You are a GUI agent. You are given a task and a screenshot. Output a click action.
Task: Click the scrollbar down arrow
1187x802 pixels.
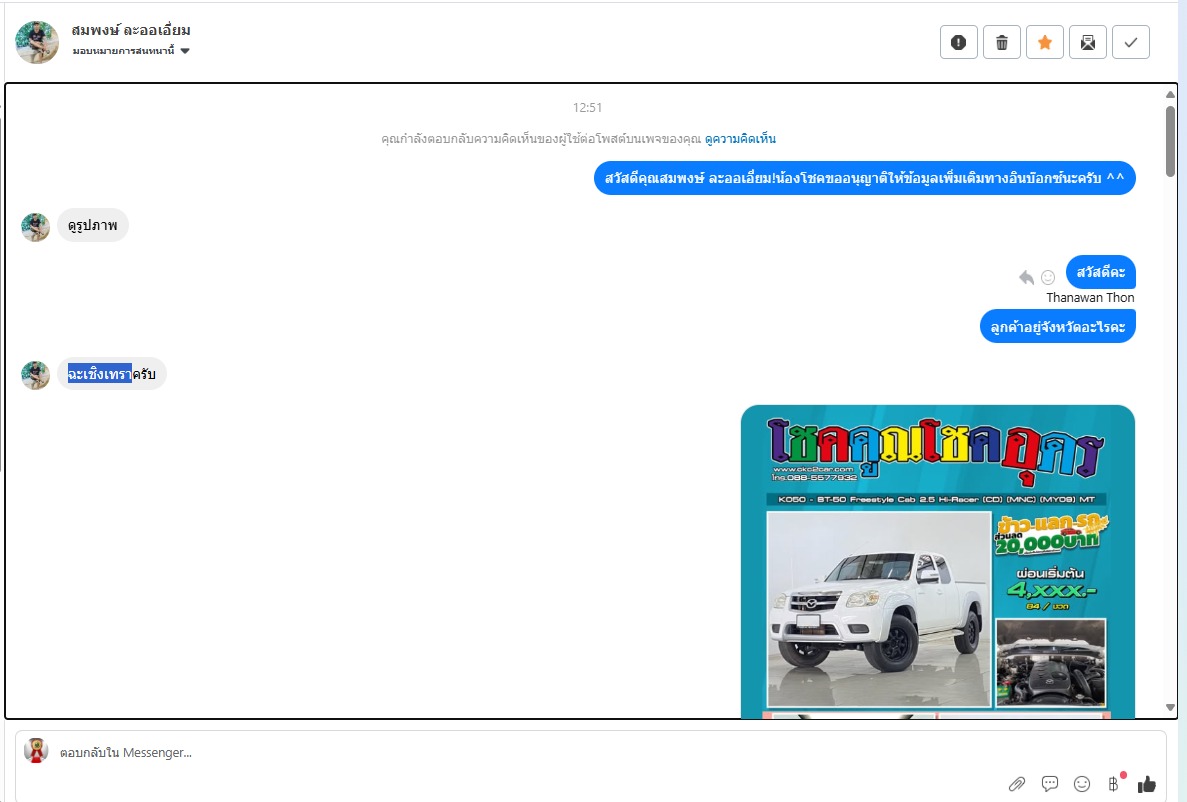[x=1170, y=707]
